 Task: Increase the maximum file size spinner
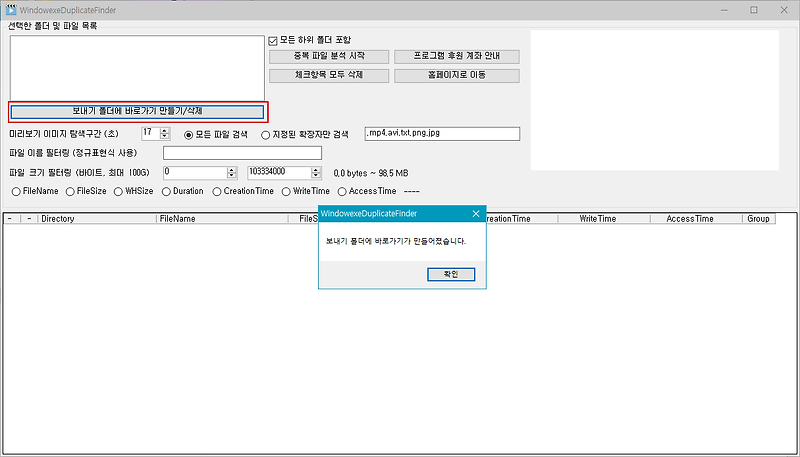pyautogui.click(x=316, y=170)
